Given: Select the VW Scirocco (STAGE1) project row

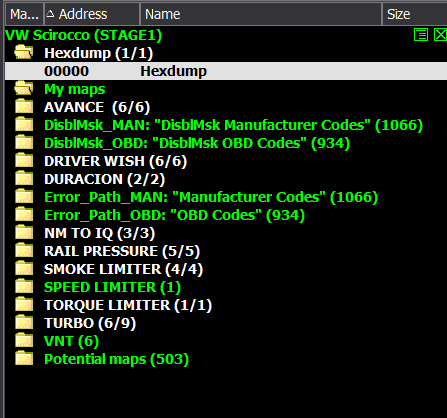Looking at the screenshot, I should tap(84, 35).
